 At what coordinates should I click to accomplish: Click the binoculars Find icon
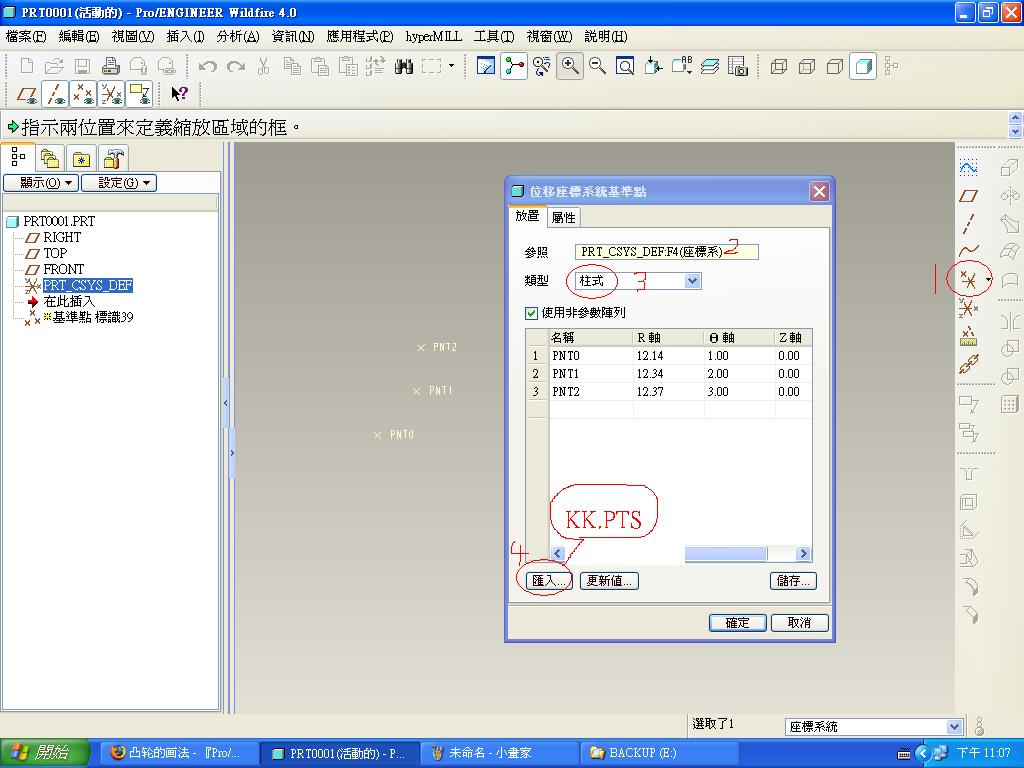[x=404, y=66]
